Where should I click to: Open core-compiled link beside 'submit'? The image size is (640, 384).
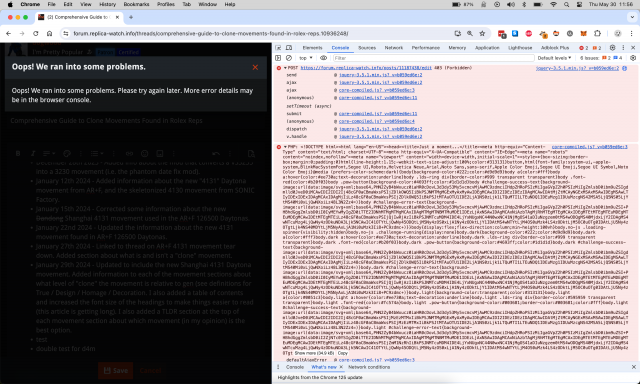pyautogui.click(x=378, y=114)
